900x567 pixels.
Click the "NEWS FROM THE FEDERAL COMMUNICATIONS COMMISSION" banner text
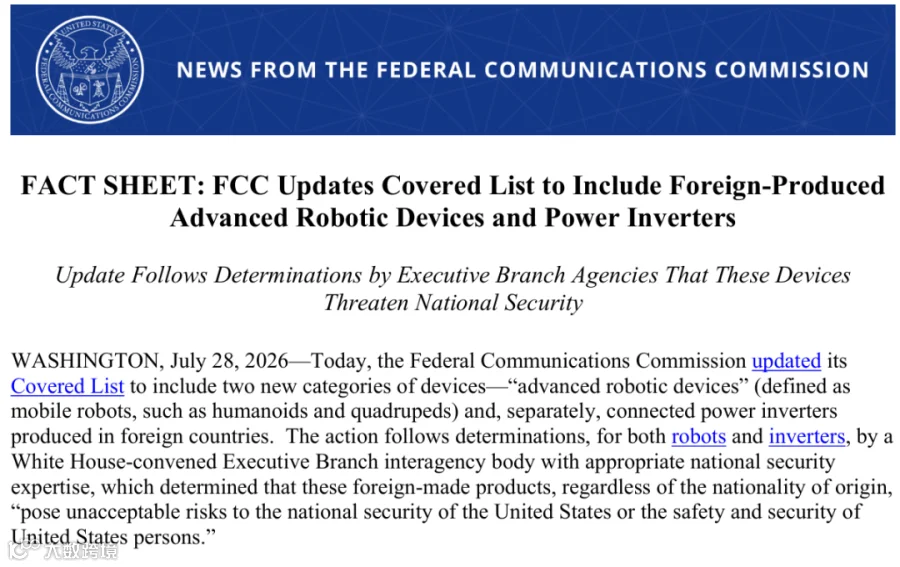point(522,70)
